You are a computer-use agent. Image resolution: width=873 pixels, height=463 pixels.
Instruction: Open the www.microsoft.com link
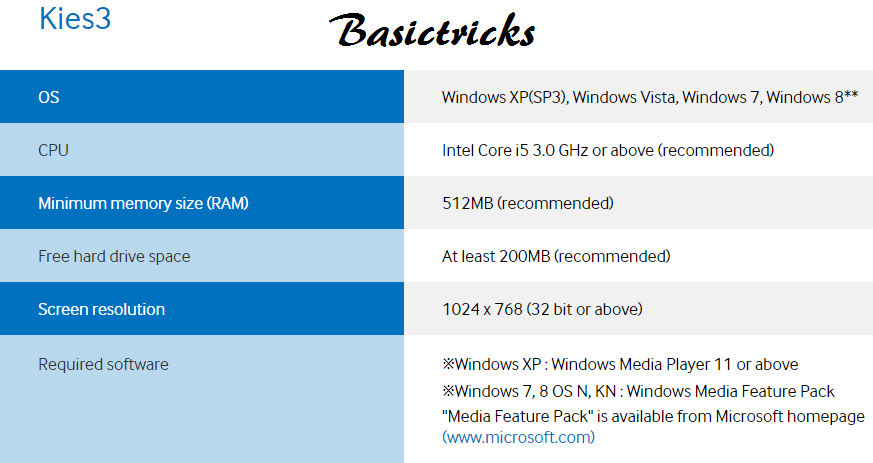click(518, 437)
